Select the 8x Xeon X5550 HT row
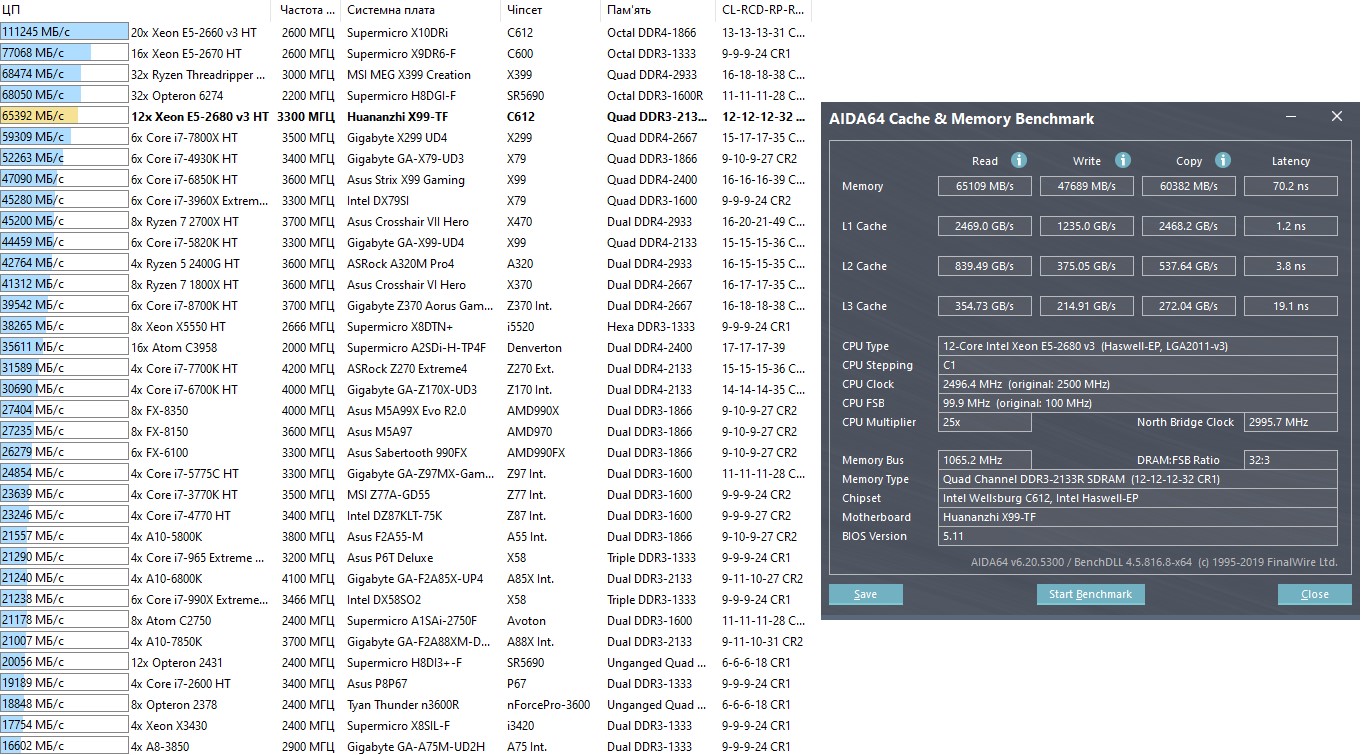This screenshot has height=755, width=1362. 405,326
